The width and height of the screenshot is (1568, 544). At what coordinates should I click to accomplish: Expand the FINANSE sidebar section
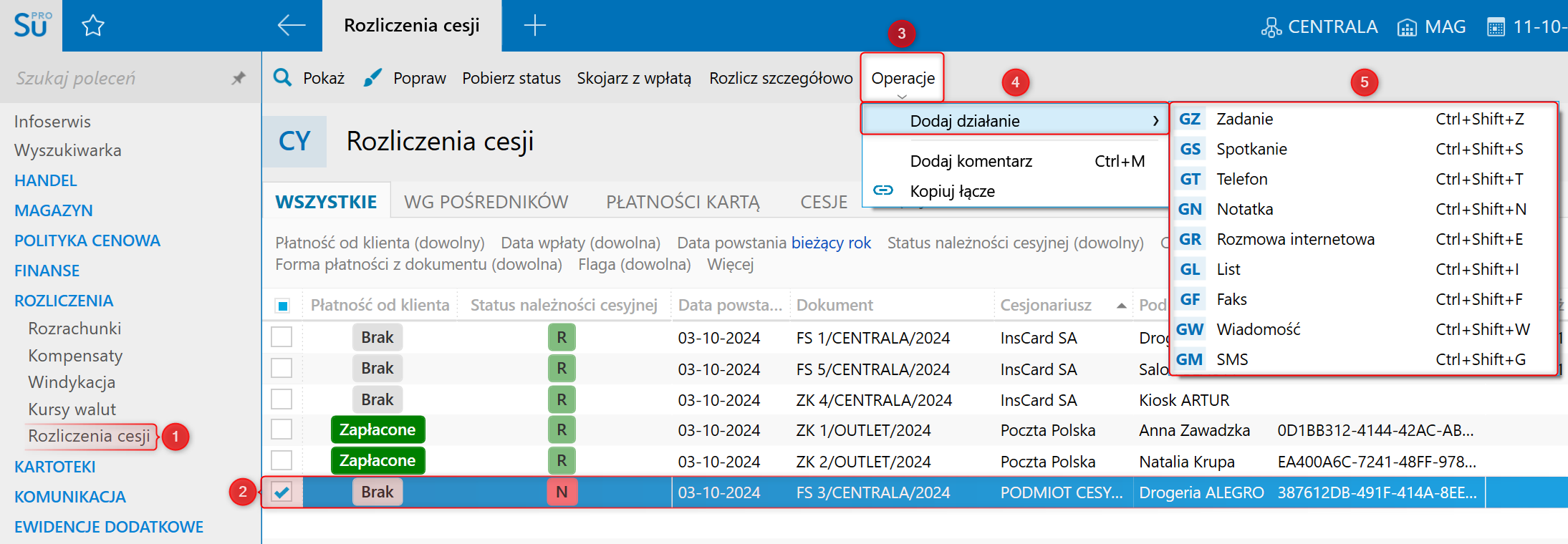47,271
